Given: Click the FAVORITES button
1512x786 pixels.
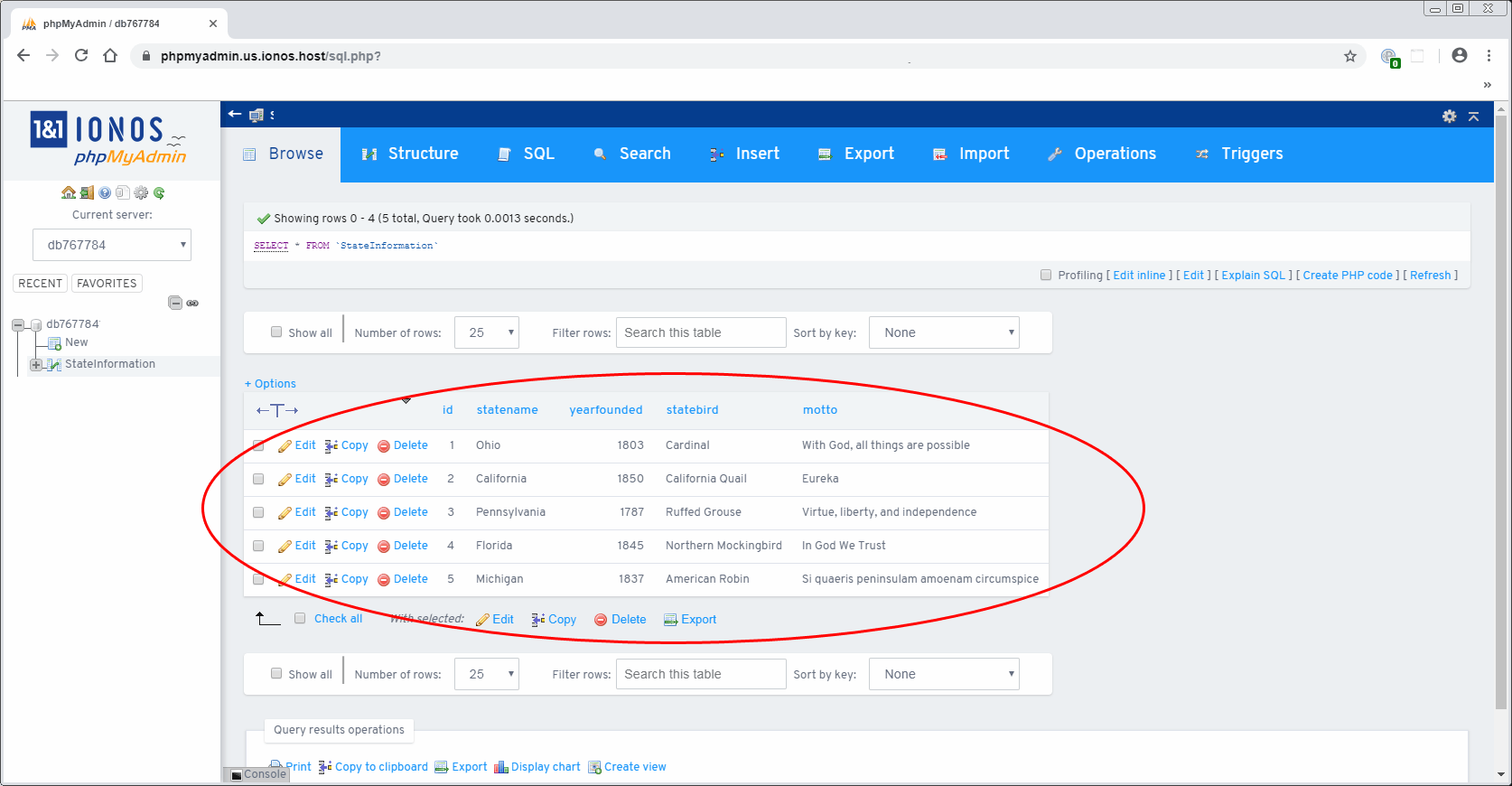Looking at the screenshot, I should 107,284.
